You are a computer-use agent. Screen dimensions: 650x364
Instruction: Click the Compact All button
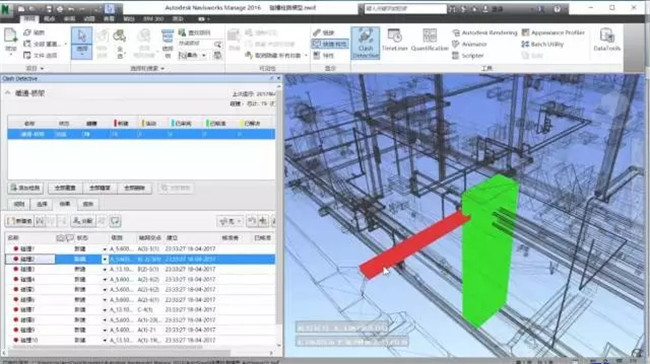[x=99, y=188]
